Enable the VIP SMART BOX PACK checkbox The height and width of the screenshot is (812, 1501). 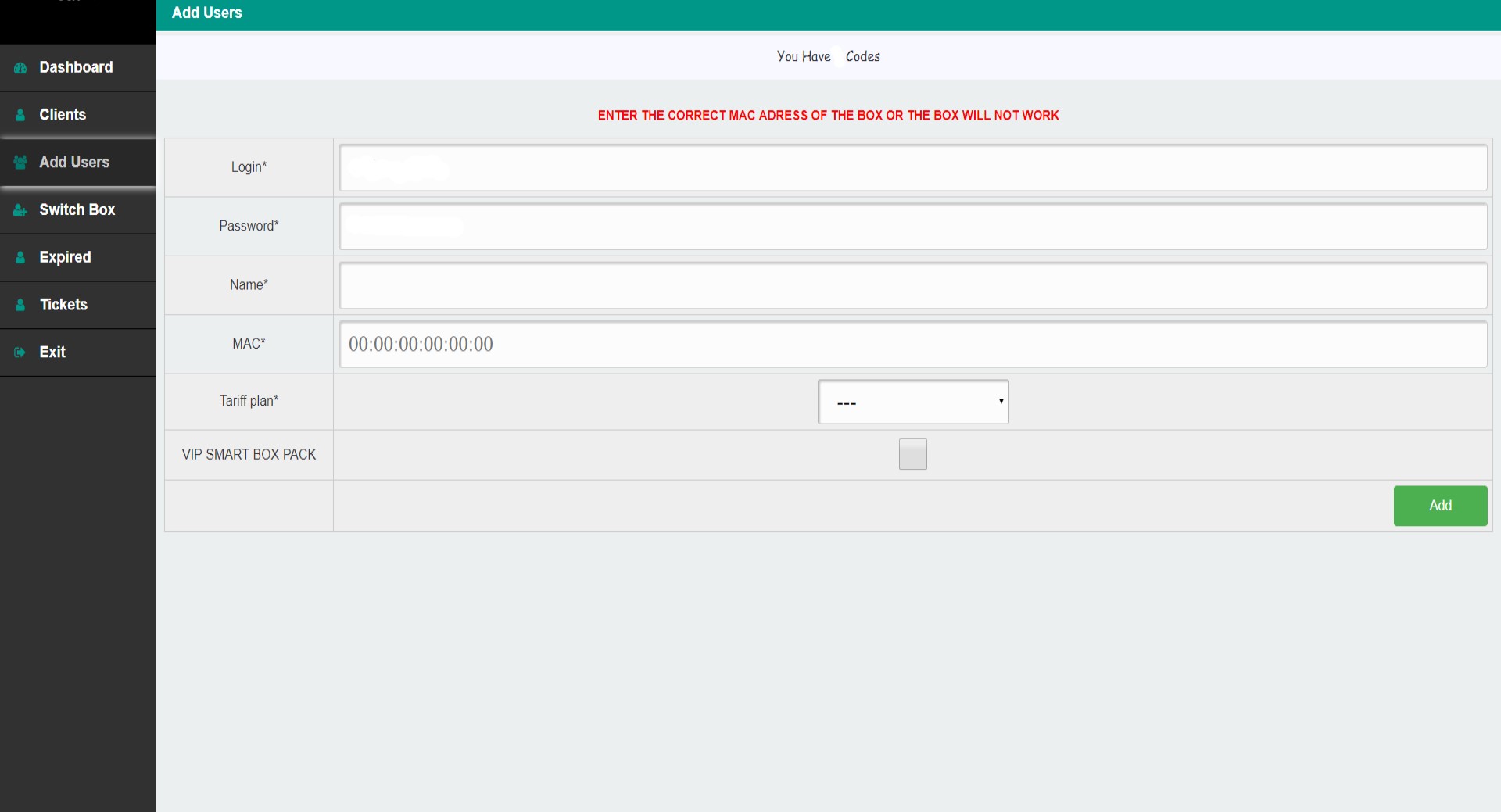coord(912,454)
